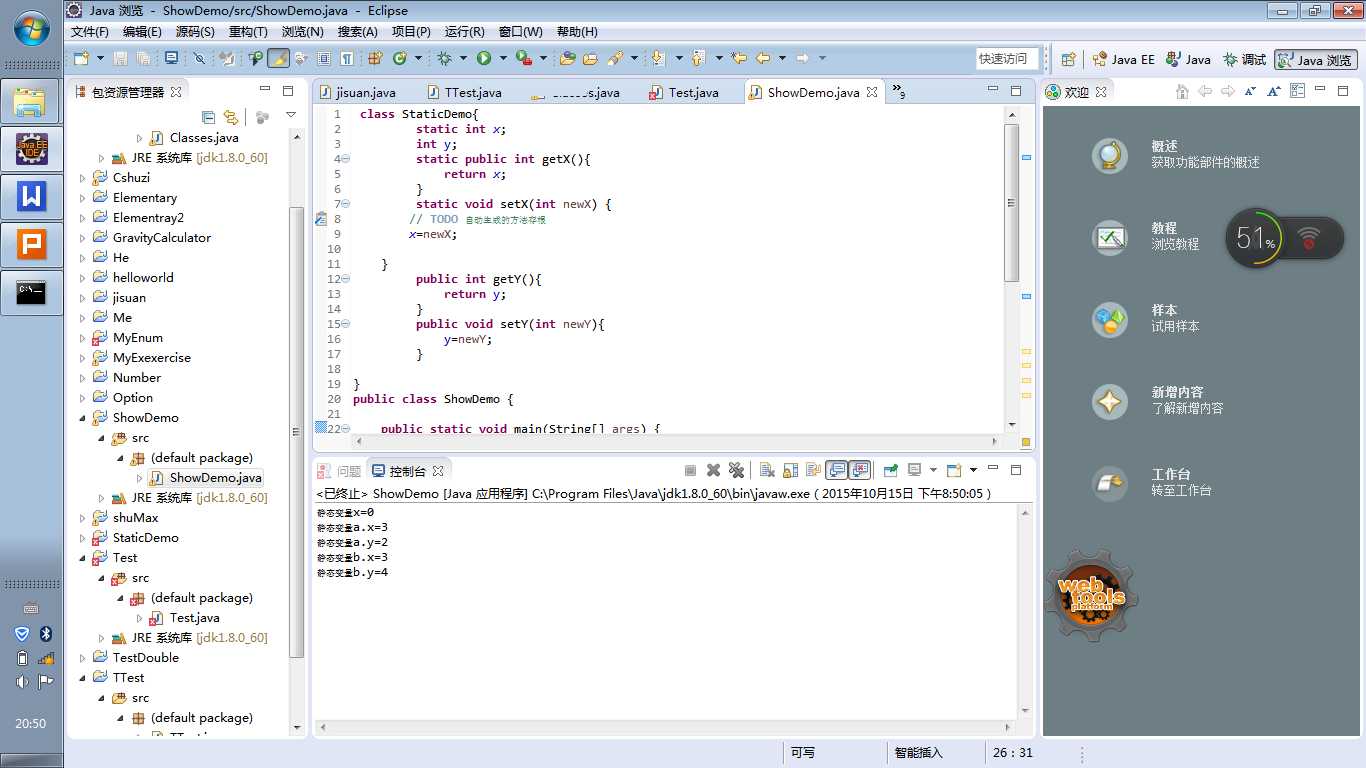Image resolution: width=1366 pixels, height=768 pixels.
Task: Remove all terminated launches double-X icon
Action: point(736,470)
